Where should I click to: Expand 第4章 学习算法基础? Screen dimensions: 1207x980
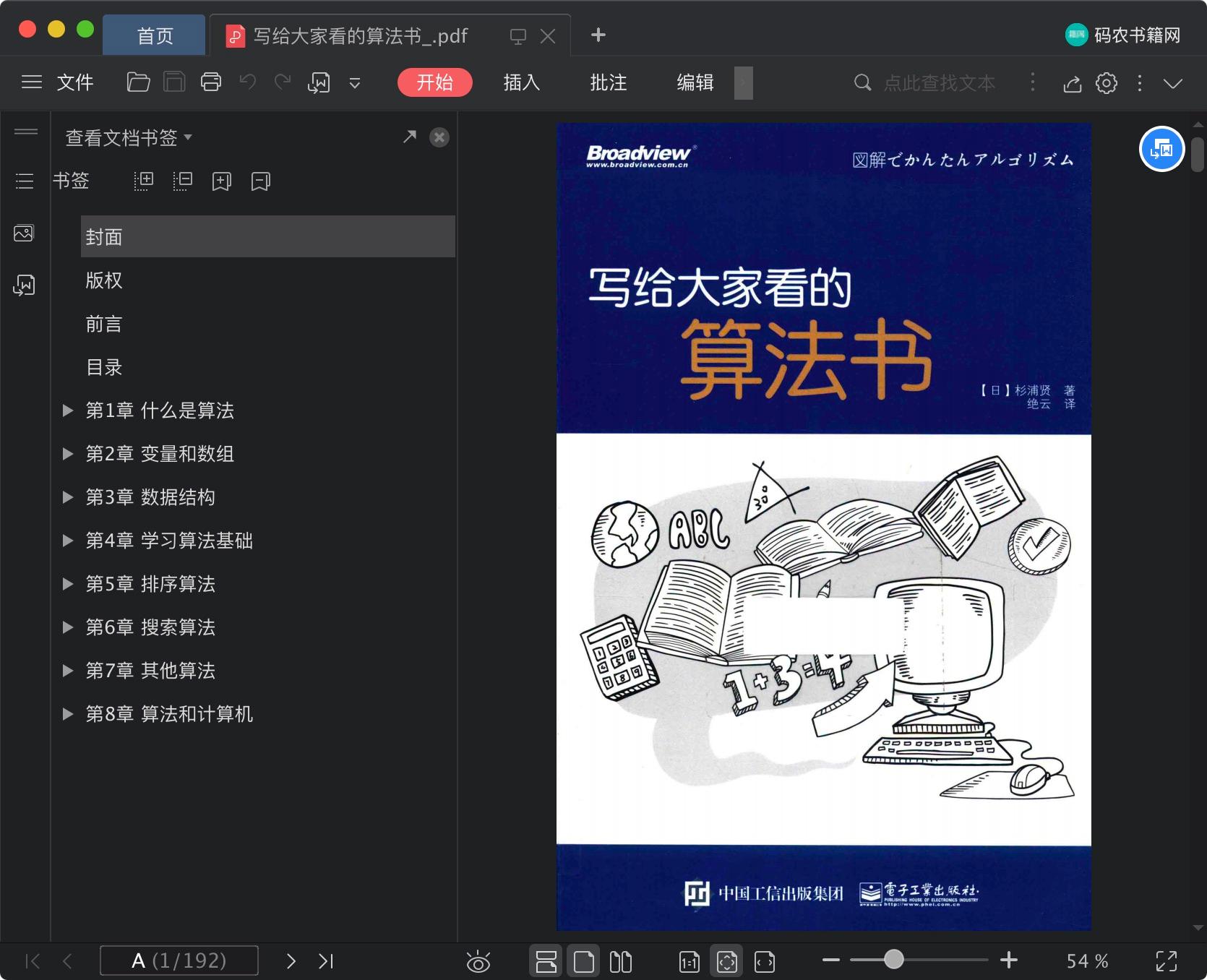click(68, 541)
